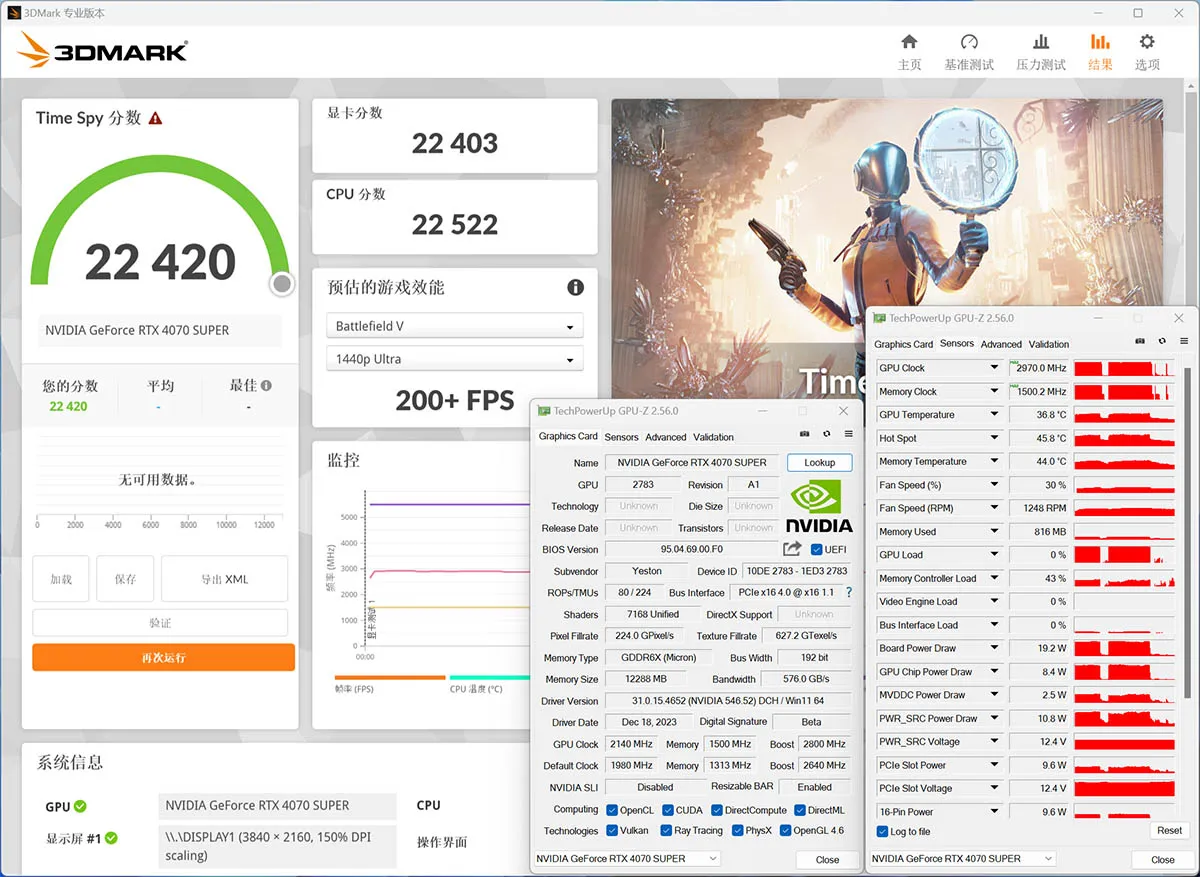
Task: Open hamburger menu in GPU-Z Sensors window
Action: pos(1184,341)
